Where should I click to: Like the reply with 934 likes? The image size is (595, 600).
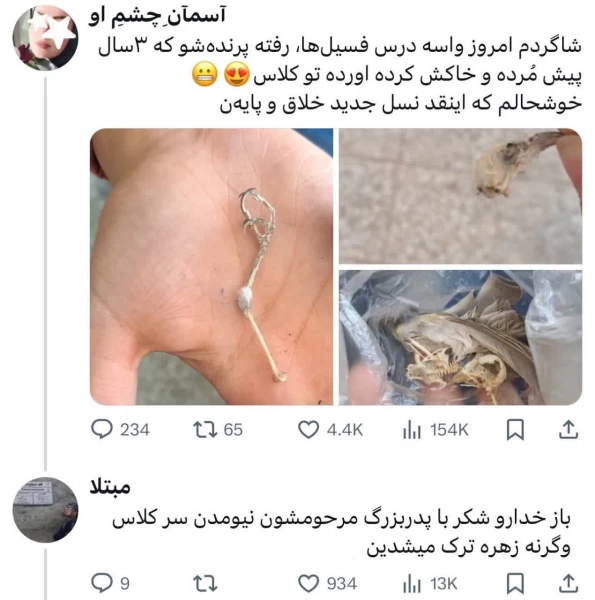327,584
